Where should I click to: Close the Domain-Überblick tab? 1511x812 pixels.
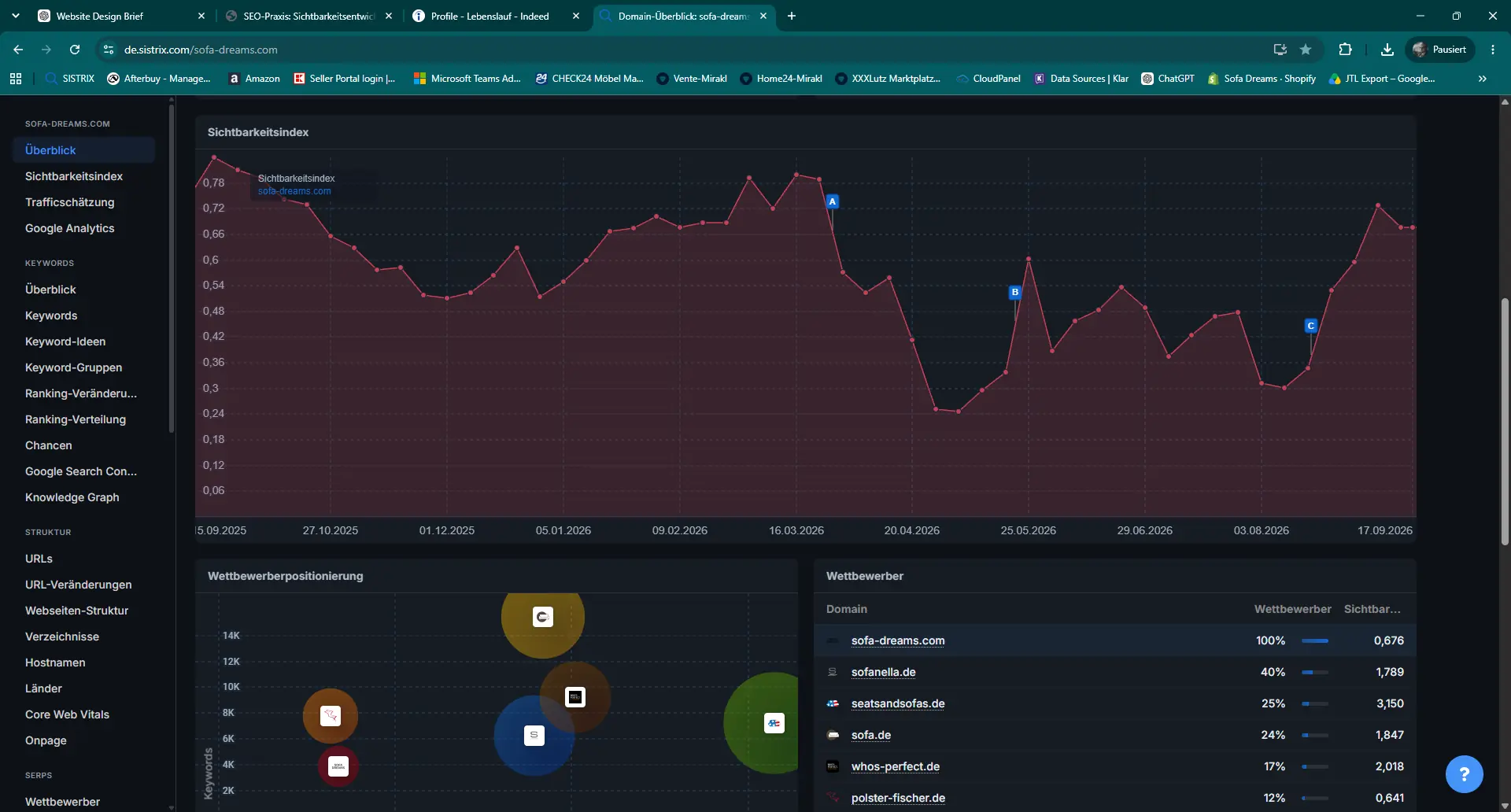click(x=763, y=16)
